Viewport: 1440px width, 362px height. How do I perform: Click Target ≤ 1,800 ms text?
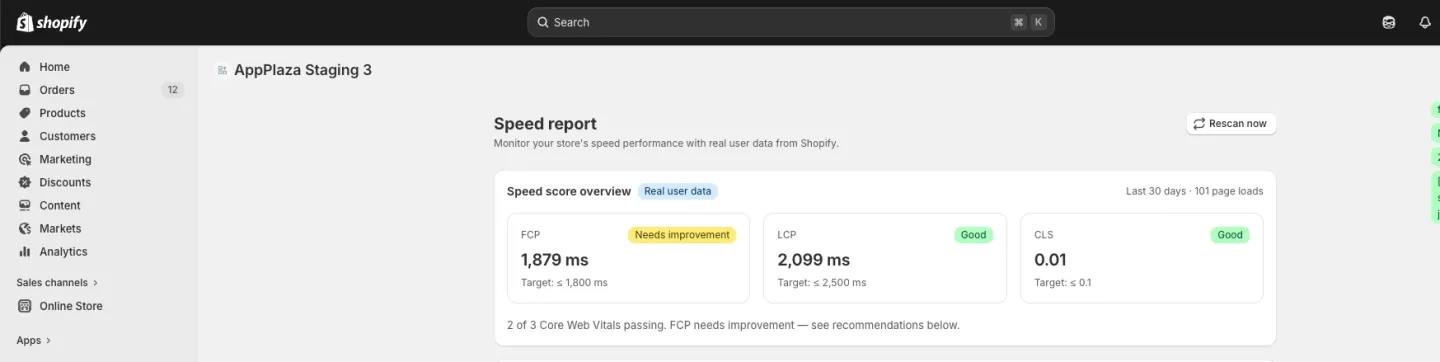coord(564,283)
